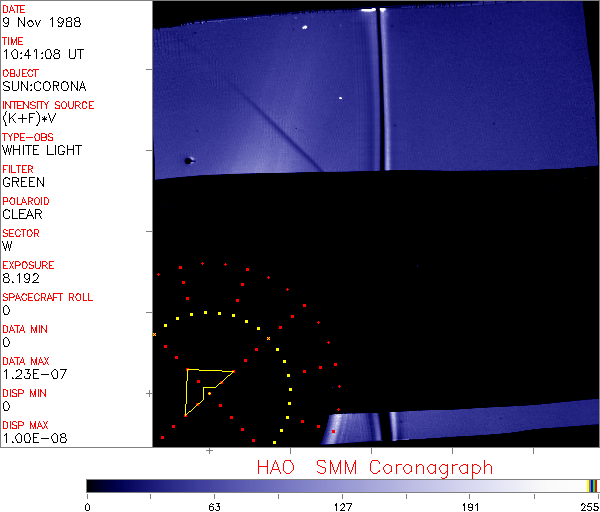Click the "63" tick label under color bar
Viewport: 600px width, 512px height.
(x=214, y=505)
